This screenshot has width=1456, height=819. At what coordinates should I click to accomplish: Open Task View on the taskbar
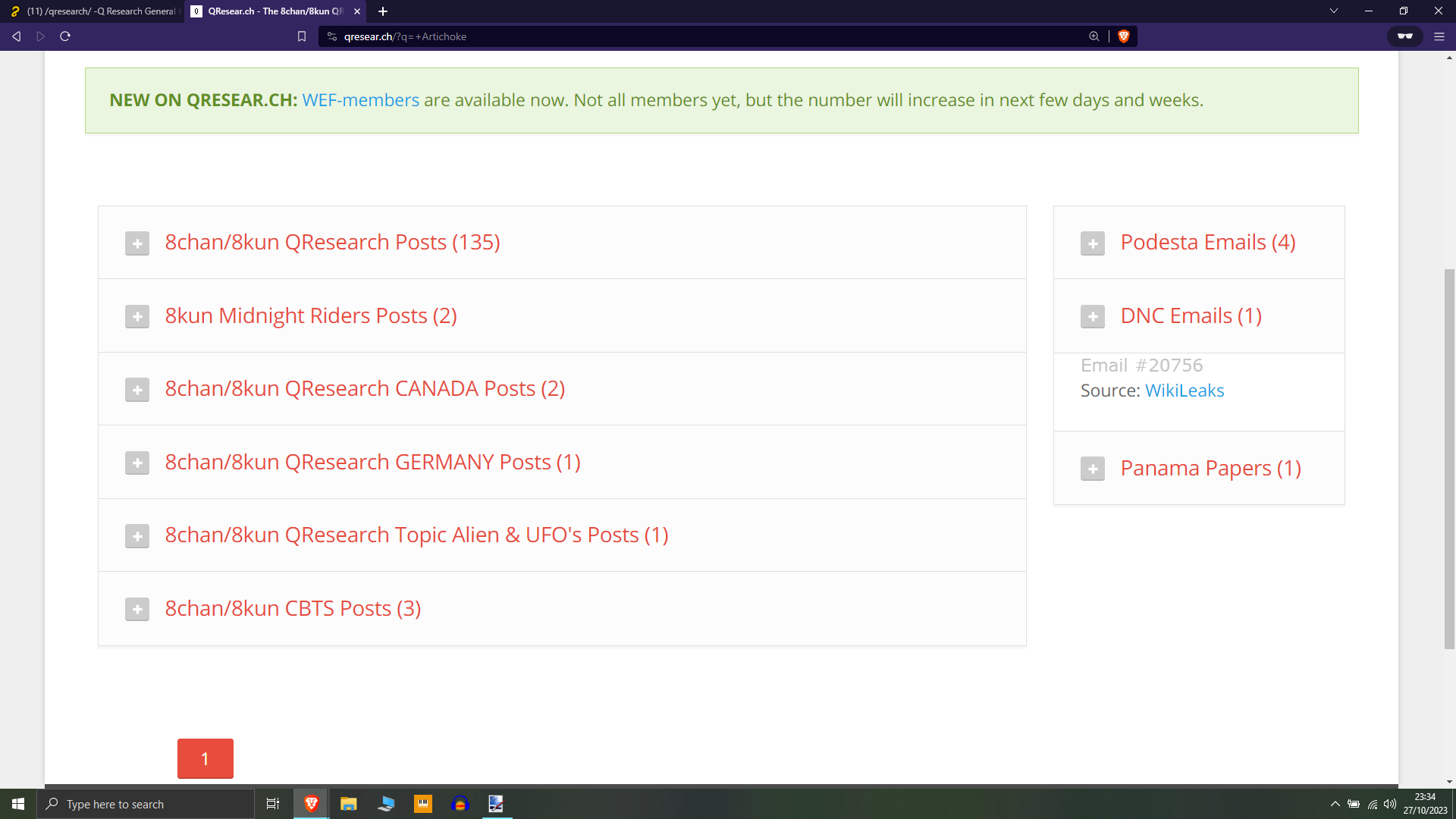point(273,804)
